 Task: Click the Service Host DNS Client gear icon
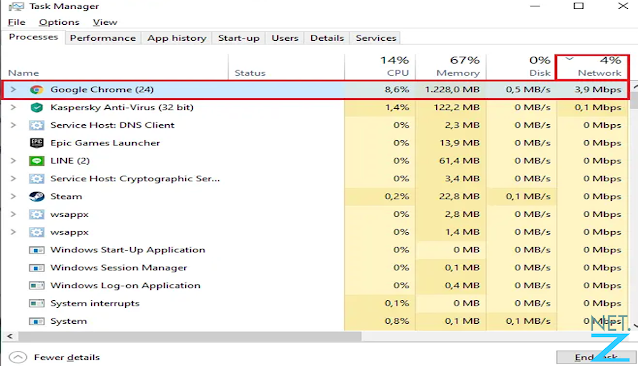tap(37, 125)
